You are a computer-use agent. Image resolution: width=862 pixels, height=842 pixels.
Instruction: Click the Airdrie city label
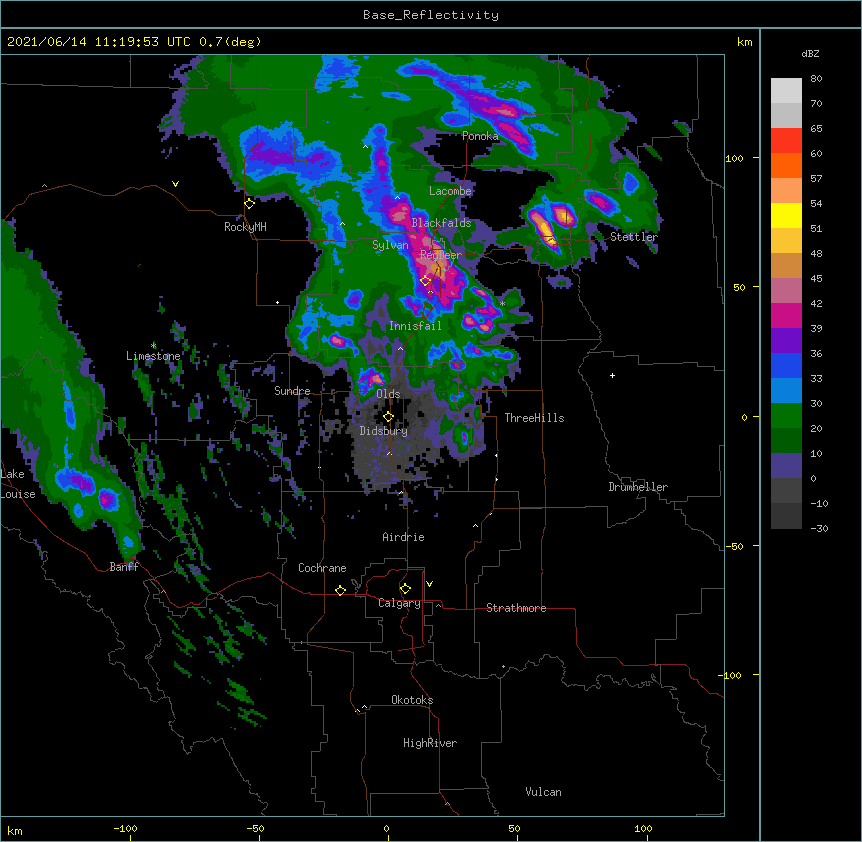click(404, 537)
